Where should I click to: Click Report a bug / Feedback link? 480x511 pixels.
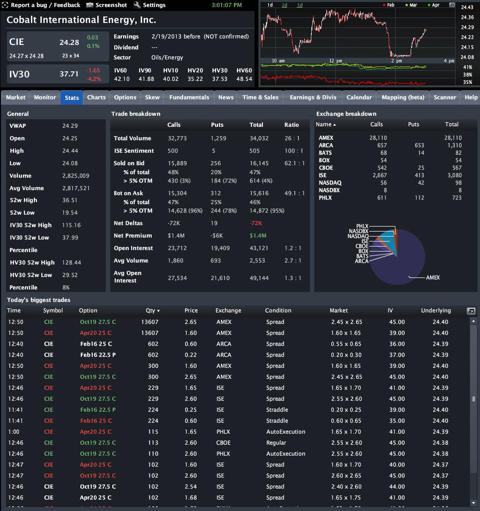point(46,5)
